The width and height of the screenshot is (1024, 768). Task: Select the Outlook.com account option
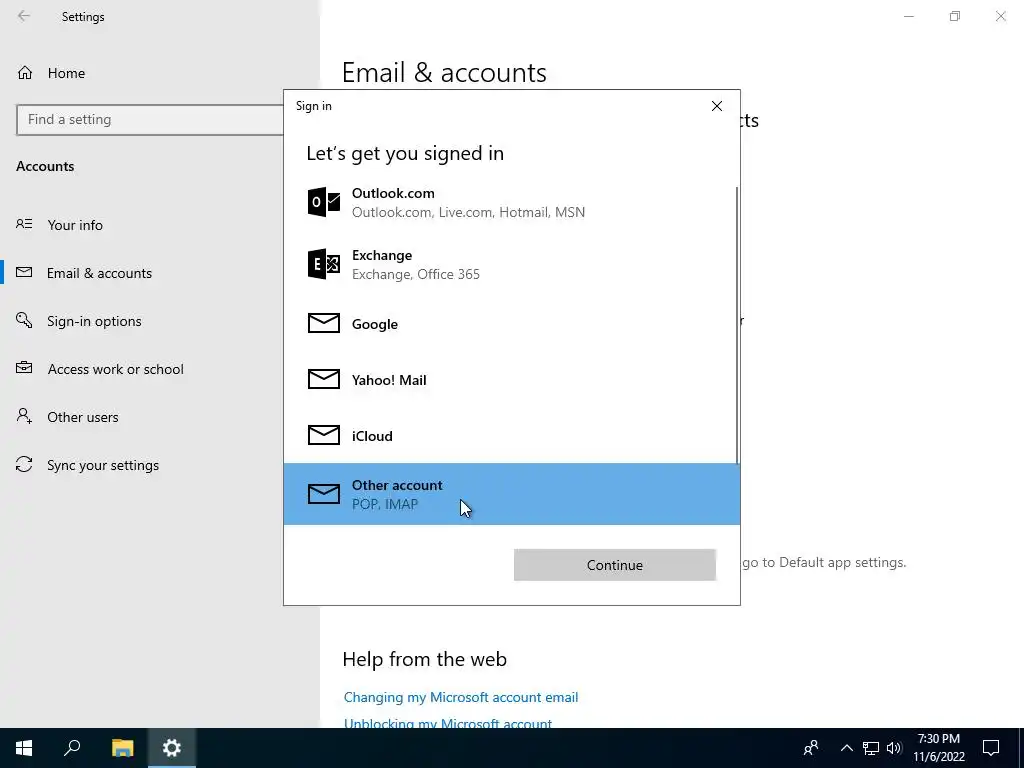pos(511,202)
